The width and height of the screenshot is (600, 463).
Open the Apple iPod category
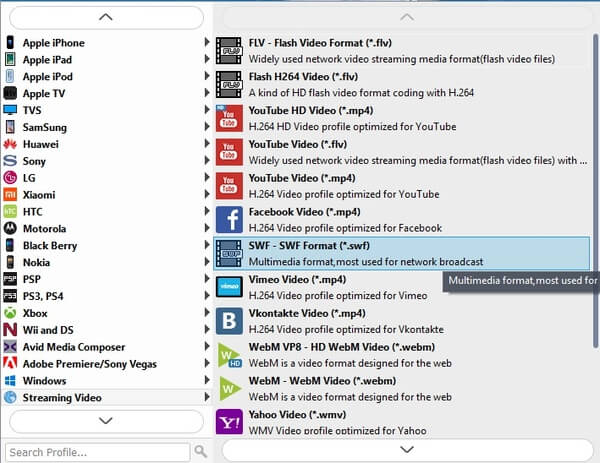[107, 77]
